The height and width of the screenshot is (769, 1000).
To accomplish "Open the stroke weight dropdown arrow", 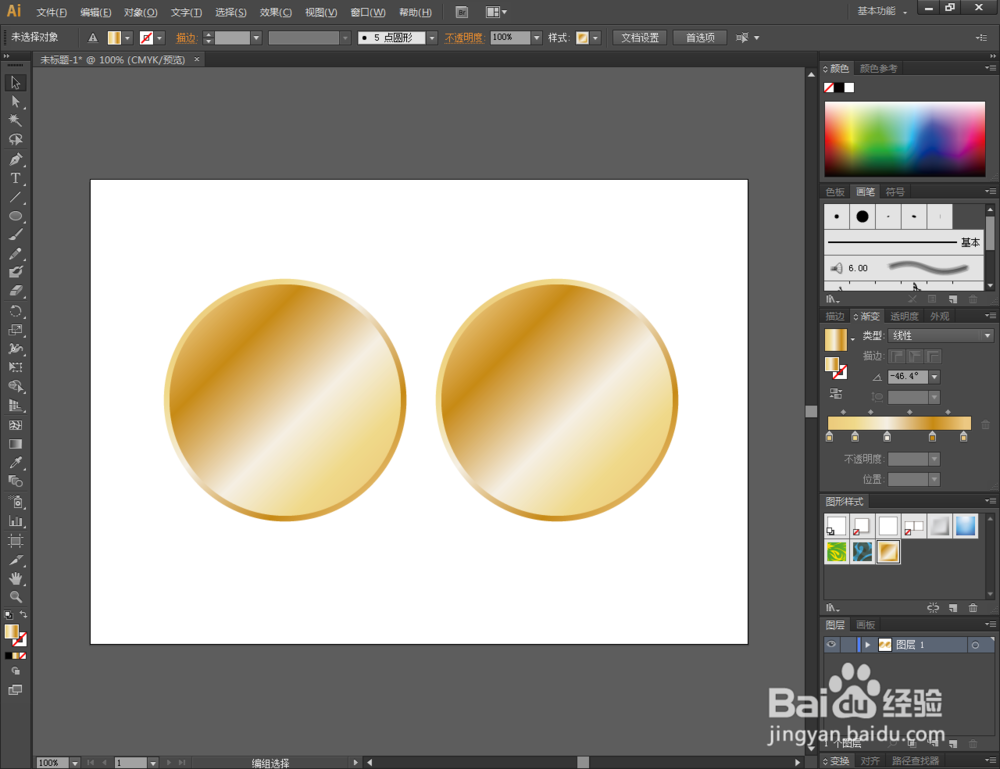I will pyautogui.click(x=256, y=38).
